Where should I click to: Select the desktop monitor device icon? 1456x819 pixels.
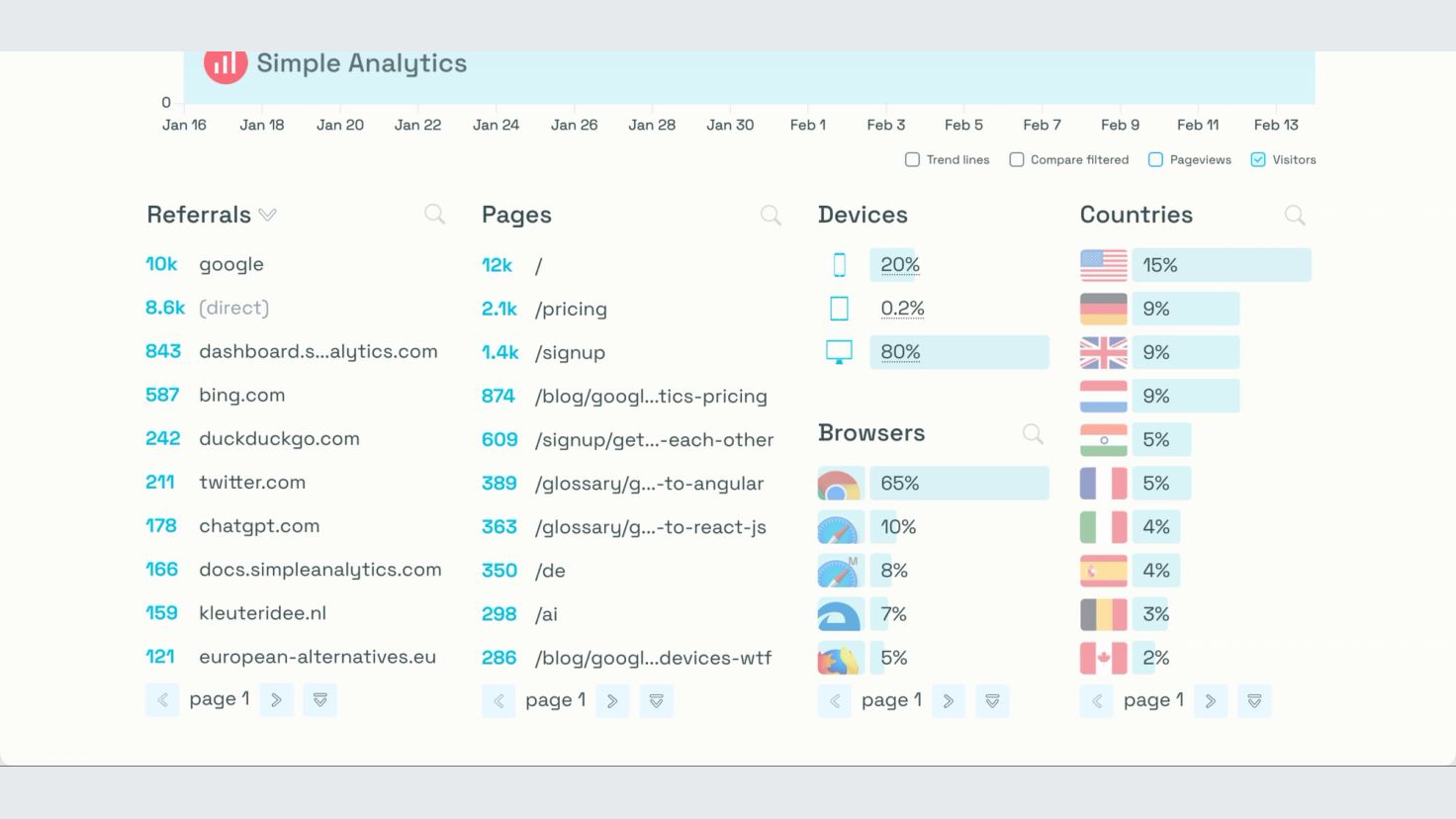pos(839,352)
